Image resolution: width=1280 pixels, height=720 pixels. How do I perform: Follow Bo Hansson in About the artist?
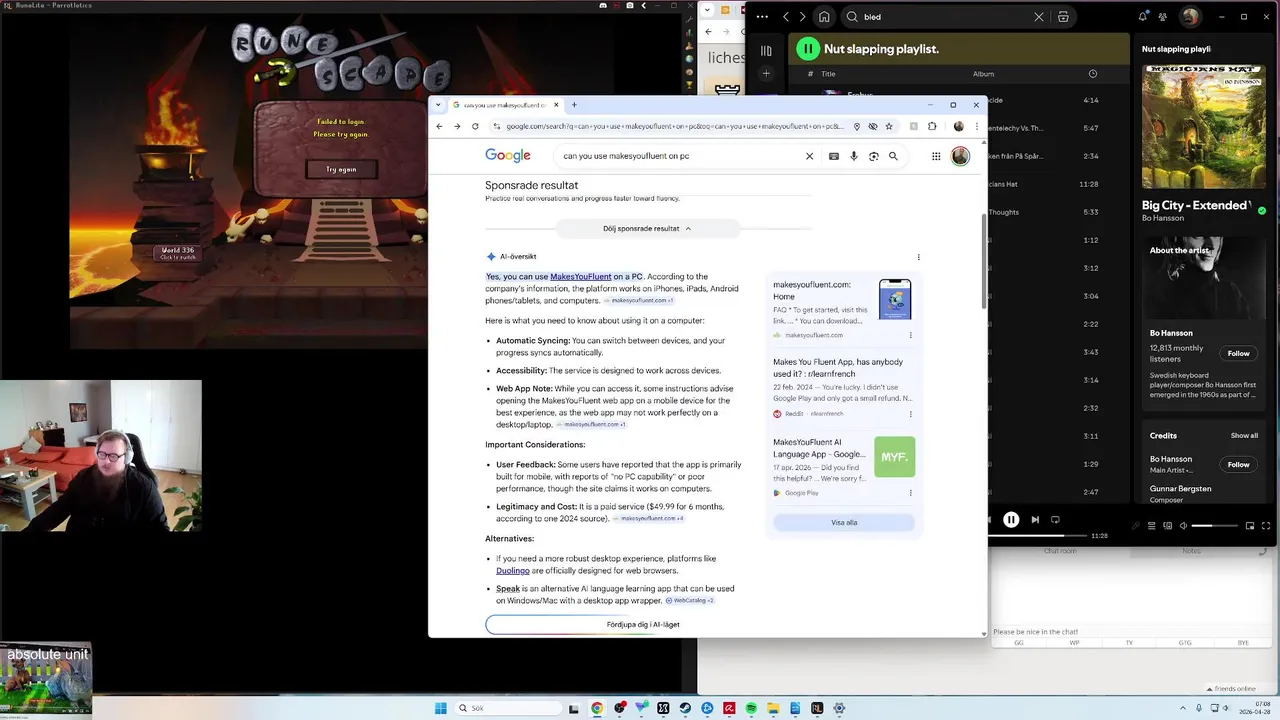1238,353
